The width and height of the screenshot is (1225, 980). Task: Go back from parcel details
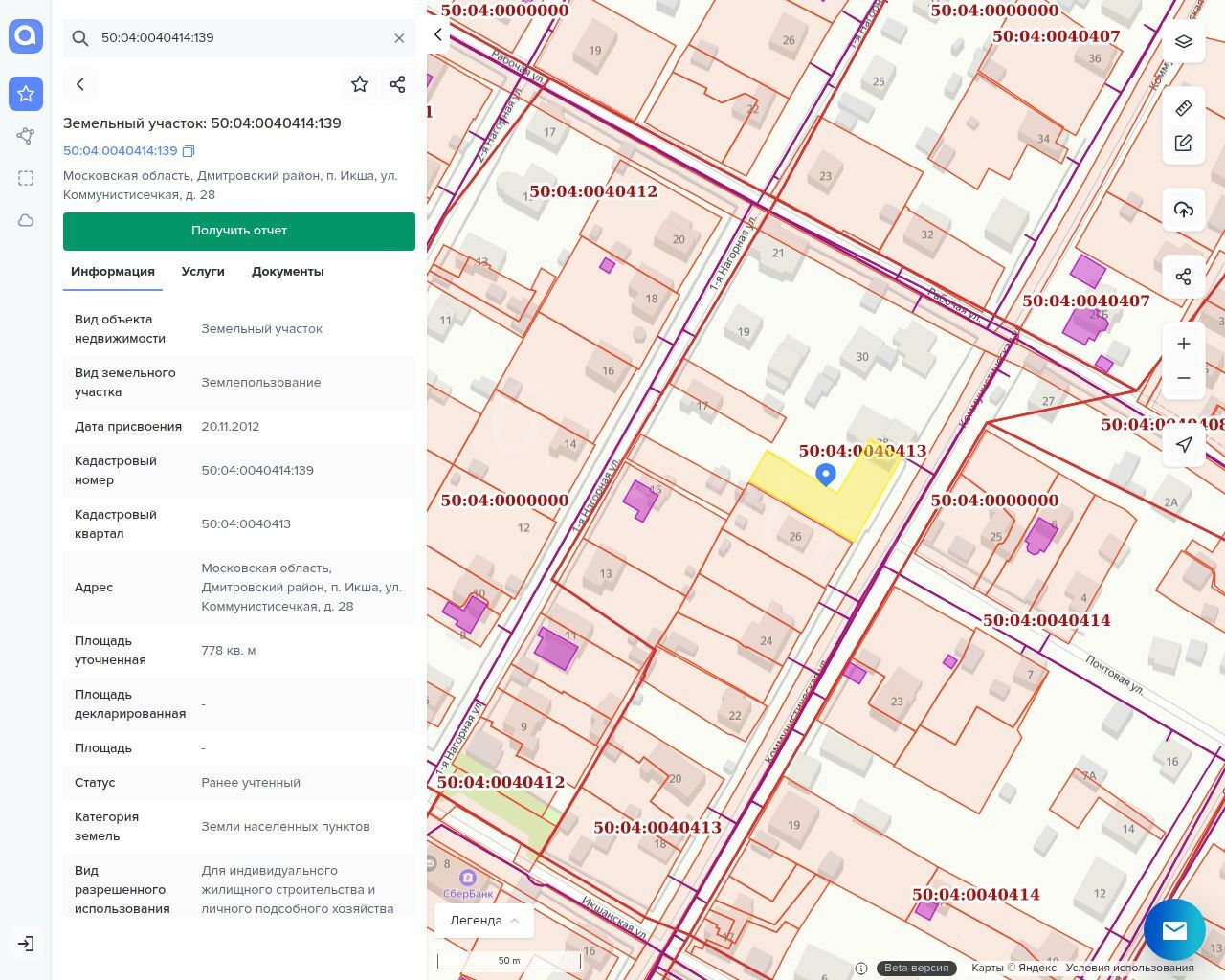point(80,84)
